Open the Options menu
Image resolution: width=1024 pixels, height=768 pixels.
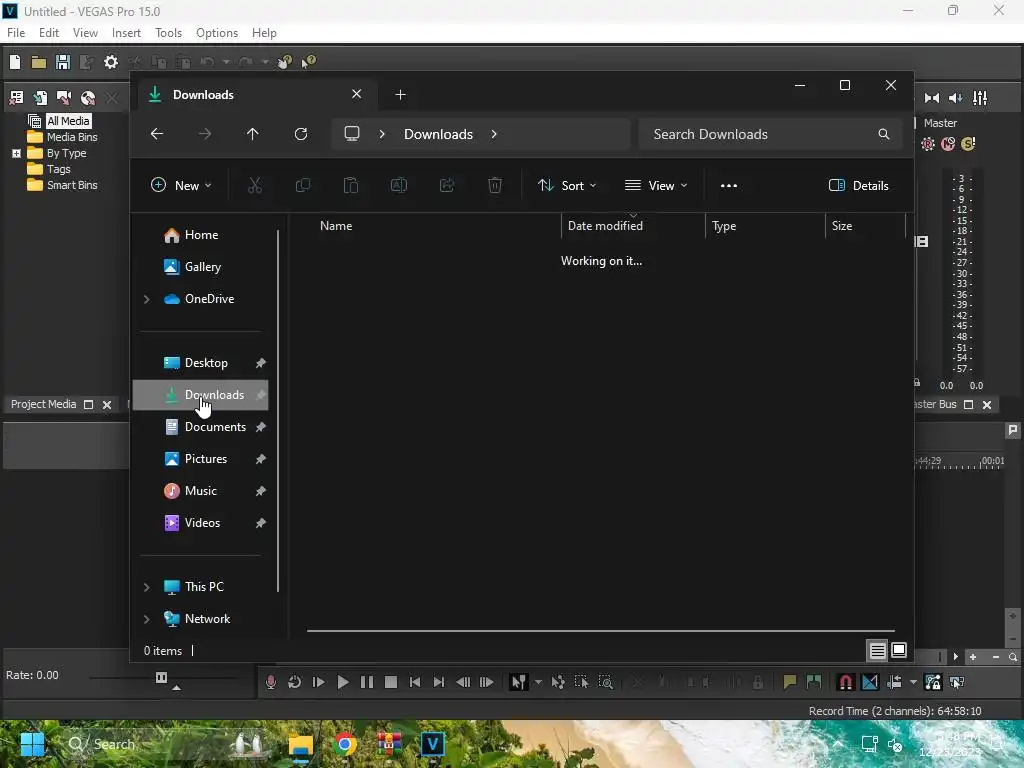[217, 33]
